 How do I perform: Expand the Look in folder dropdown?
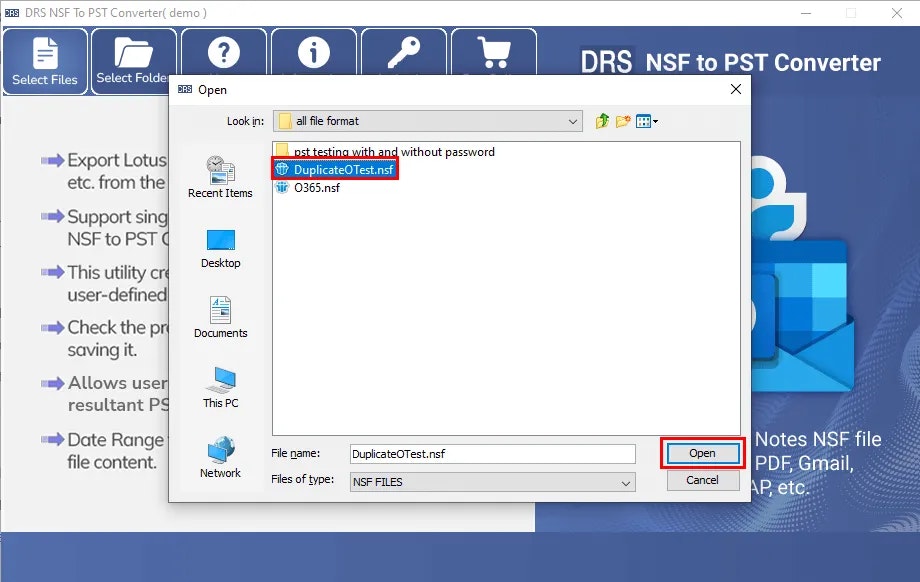click(x=573, y=121)
